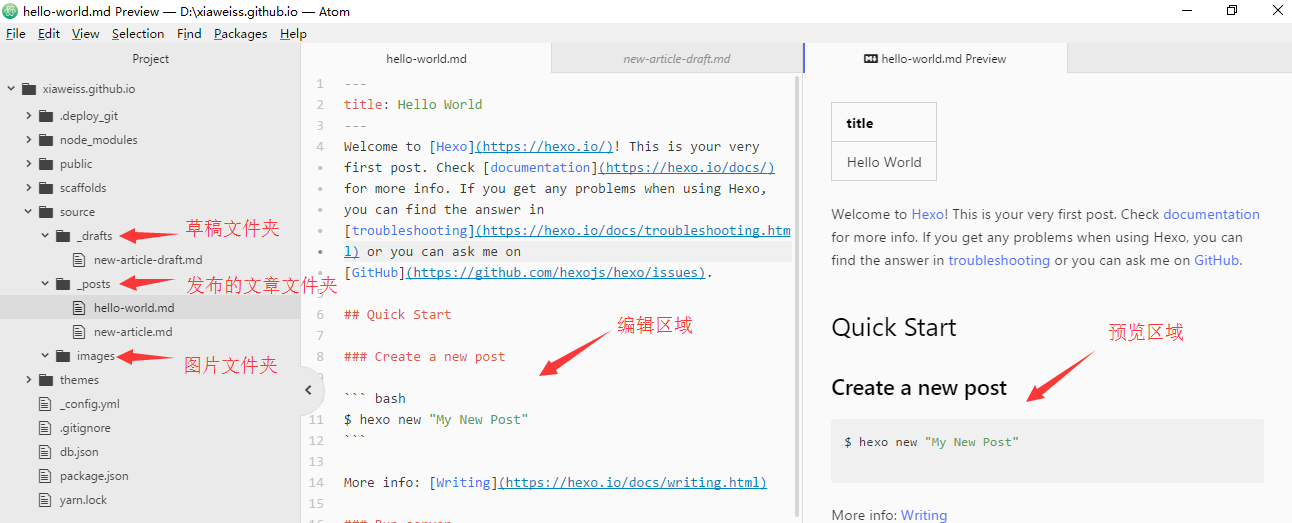Open the Selection menu
Screen dimensions: 1292x523
[138, 33]
